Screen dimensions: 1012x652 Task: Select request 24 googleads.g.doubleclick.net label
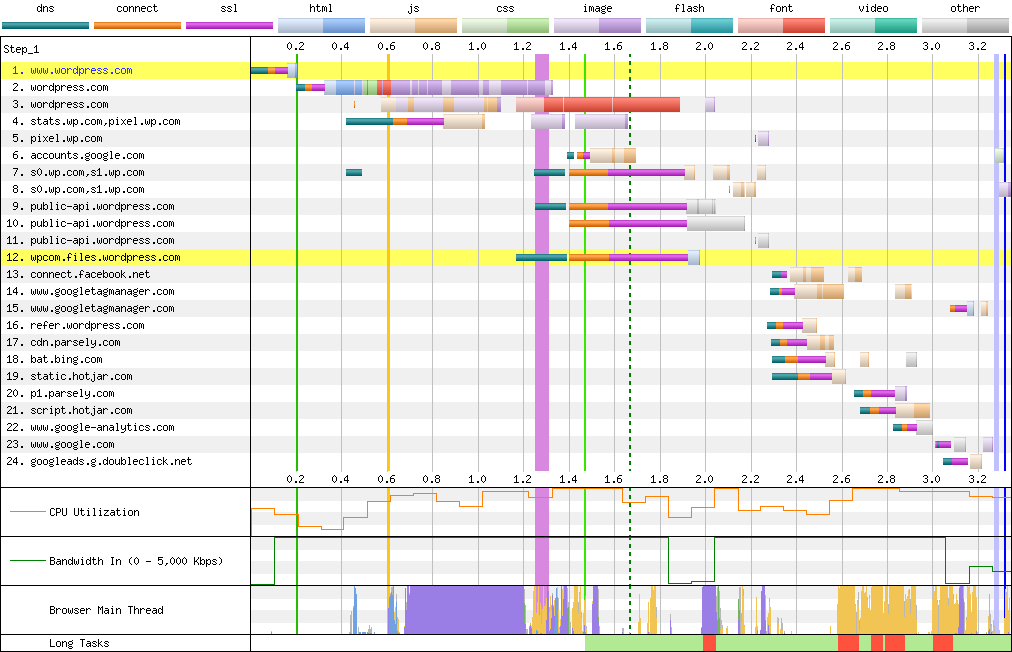tap(110, 462)
